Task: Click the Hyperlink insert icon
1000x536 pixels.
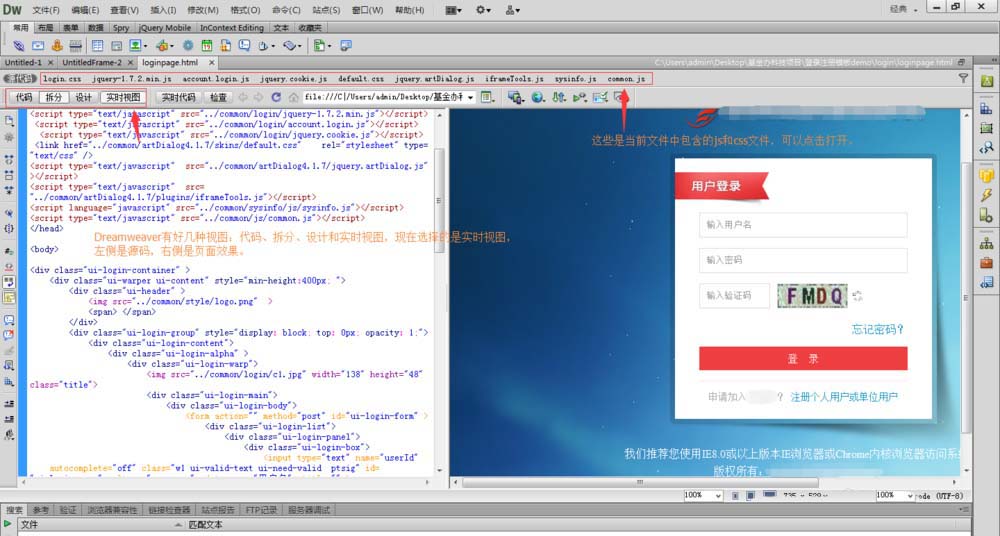Action: coord(19,45)
